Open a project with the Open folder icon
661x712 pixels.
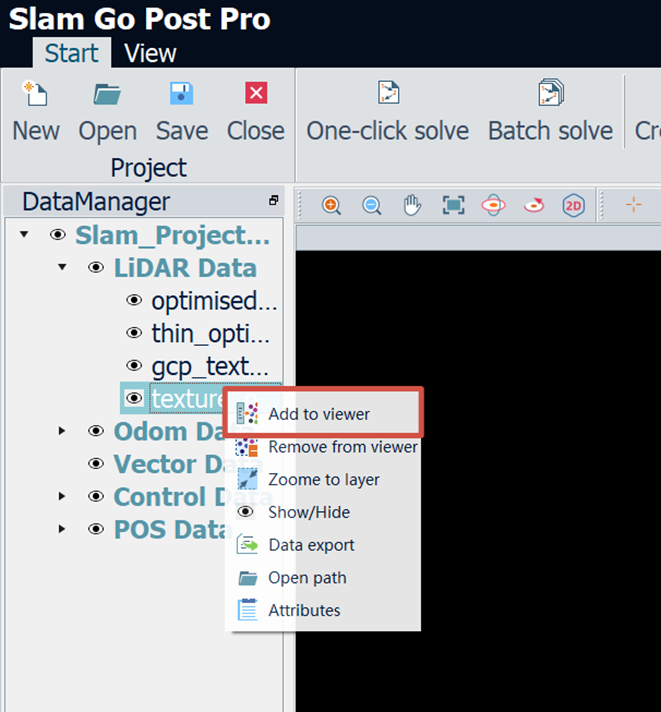[x=107, y=94]
